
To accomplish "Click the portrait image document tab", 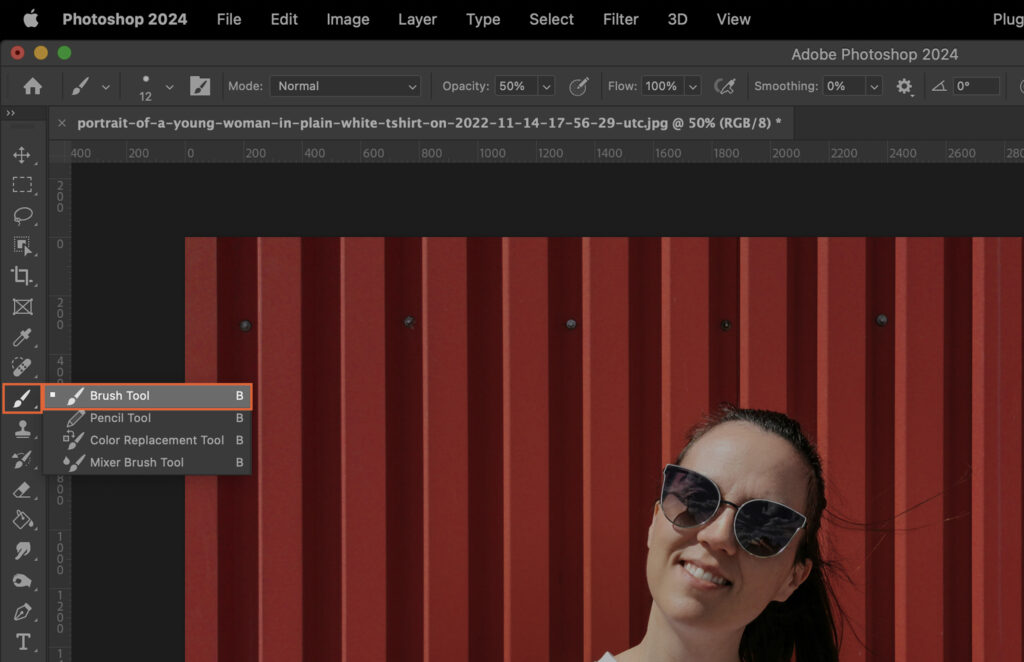I will click(420, 122).
